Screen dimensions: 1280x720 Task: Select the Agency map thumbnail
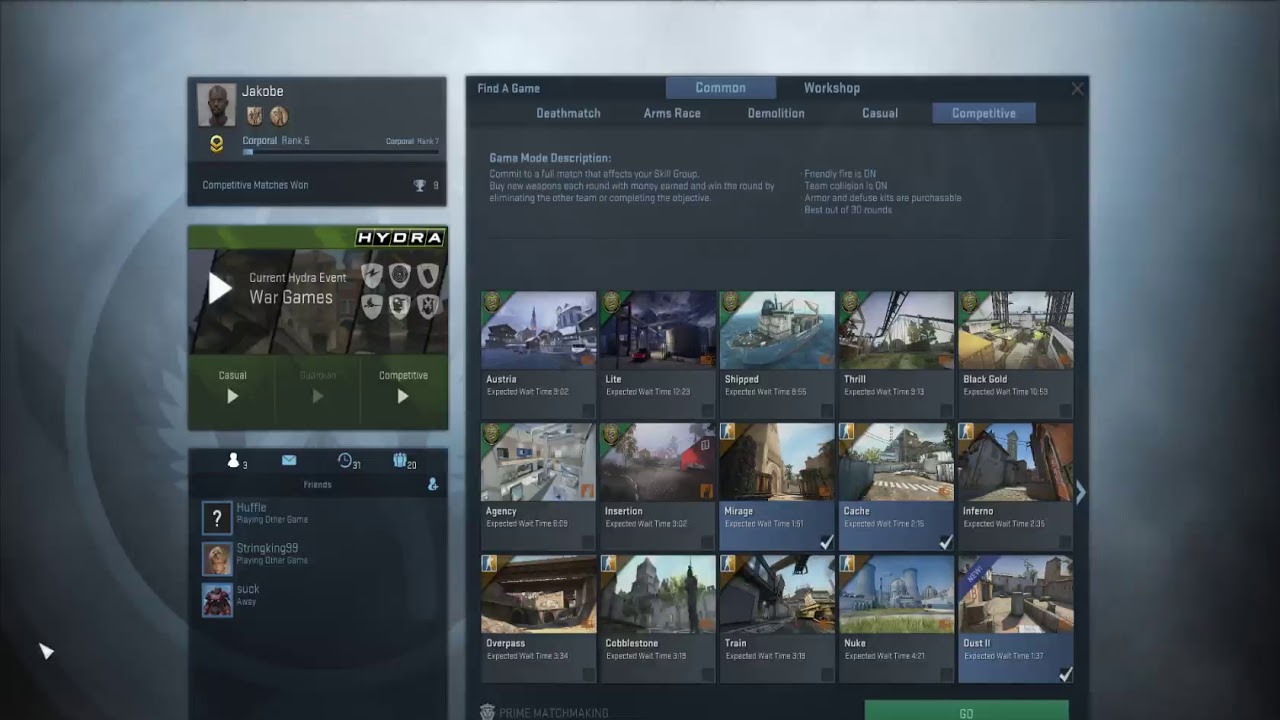538,462
